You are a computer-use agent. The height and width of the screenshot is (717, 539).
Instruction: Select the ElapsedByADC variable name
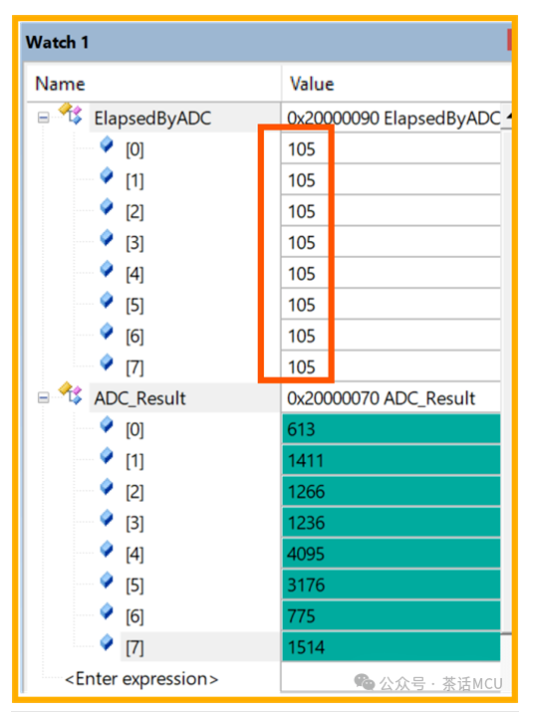pos(152,118)
